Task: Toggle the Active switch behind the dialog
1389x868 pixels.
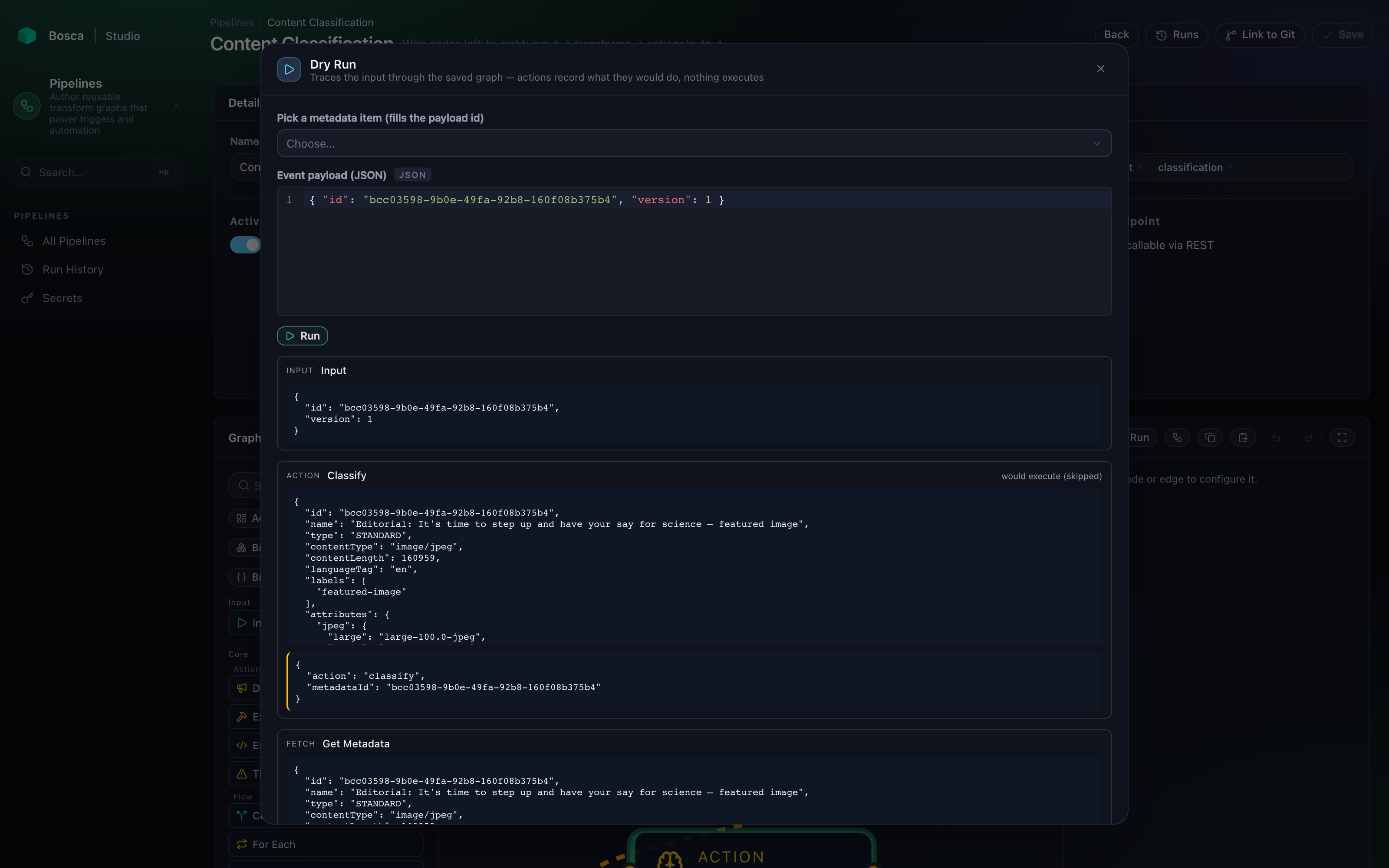Action: 245,244
